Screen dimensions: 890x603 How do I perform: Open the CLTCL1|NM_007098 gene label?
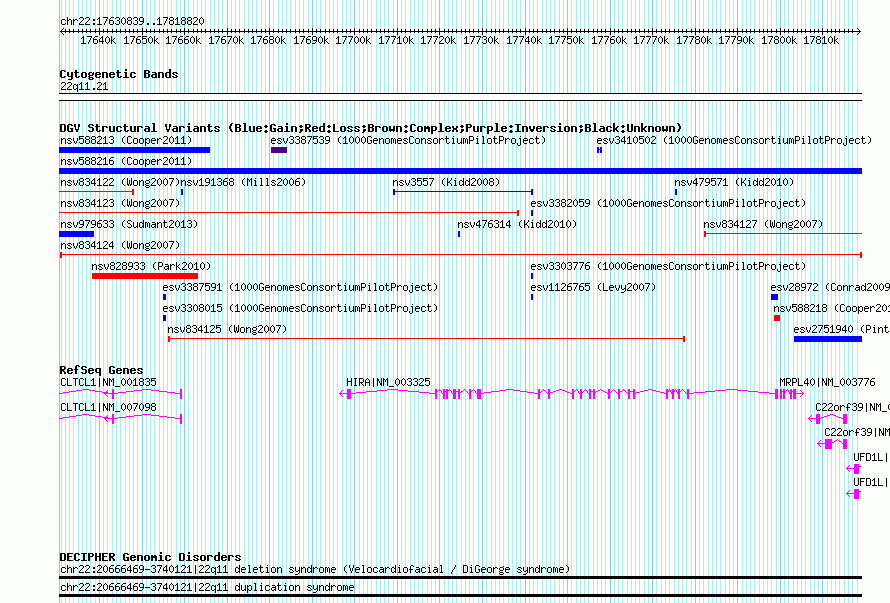108,407
